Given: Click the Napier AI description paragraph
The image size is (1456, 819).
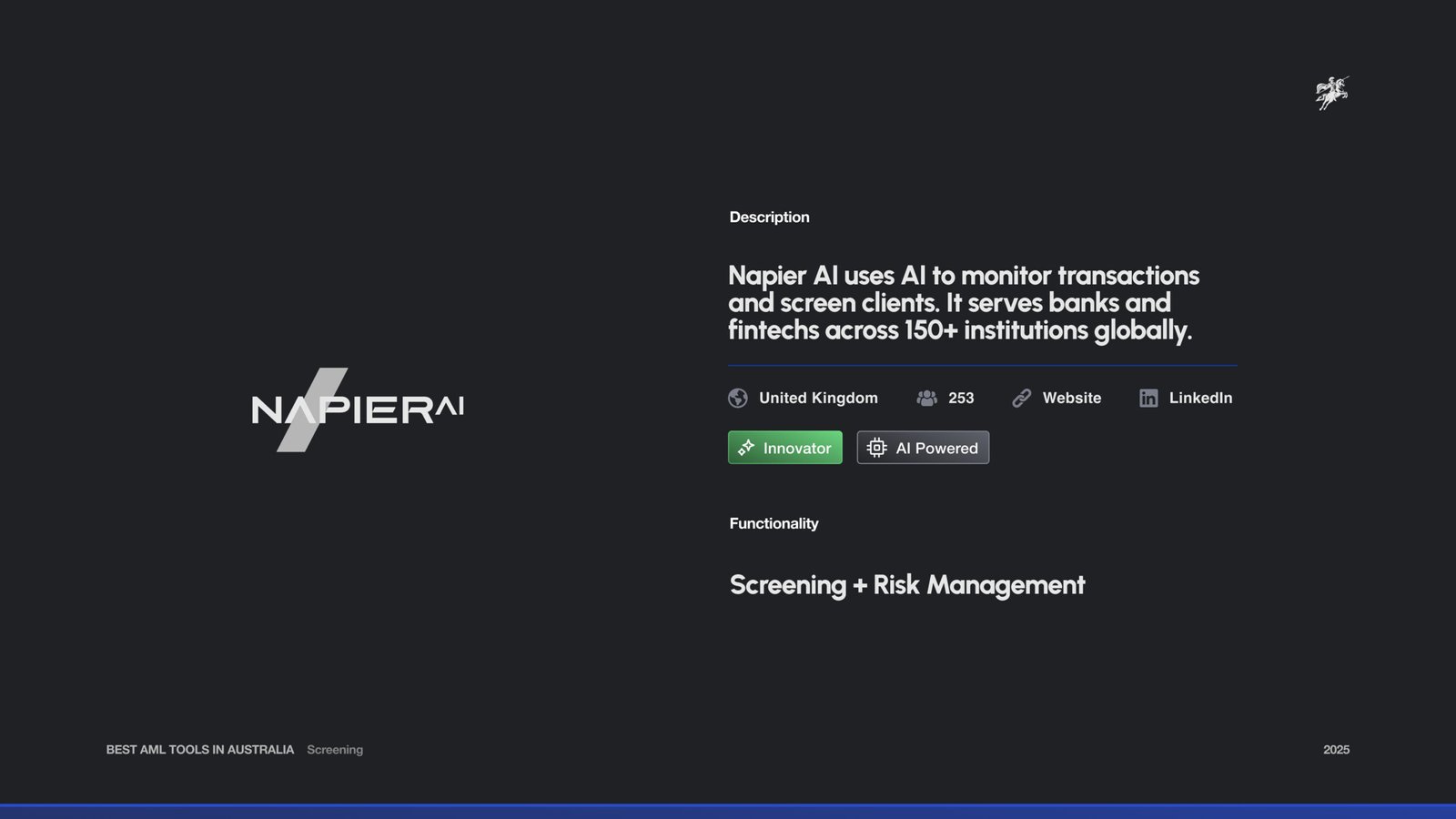Looking at the screenshot, I should [x=964, y=303].
